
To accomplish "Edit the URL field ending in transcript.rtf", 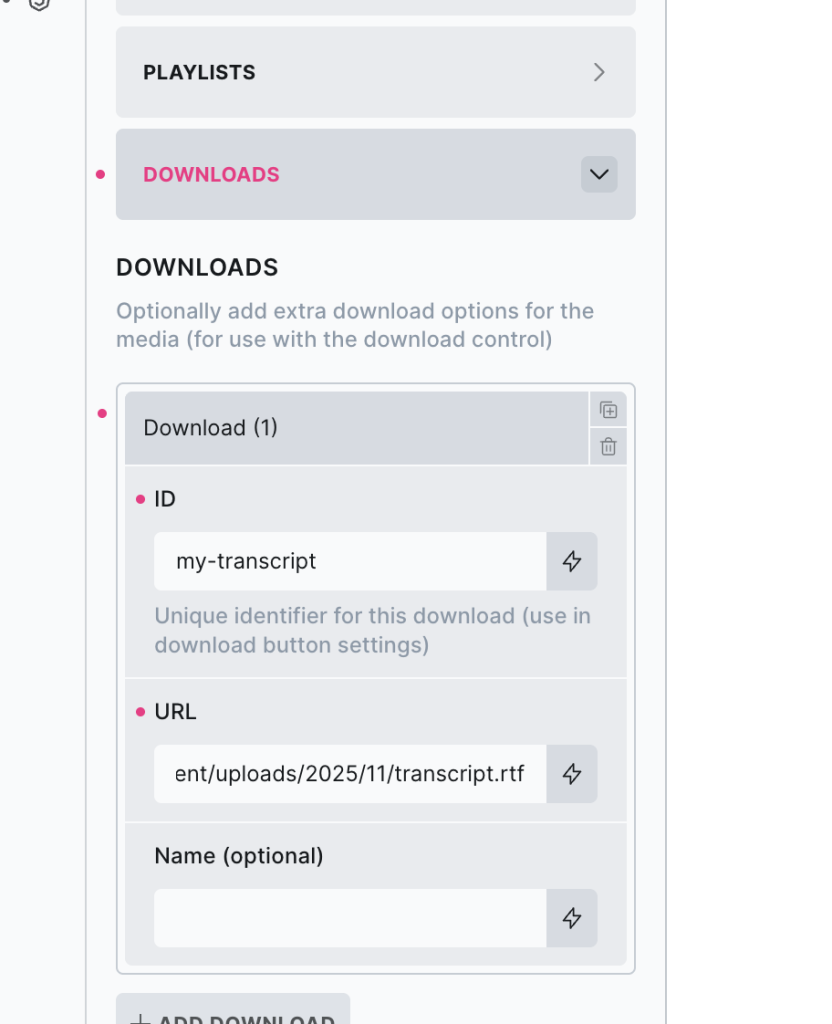I will (x=350, y=774).
